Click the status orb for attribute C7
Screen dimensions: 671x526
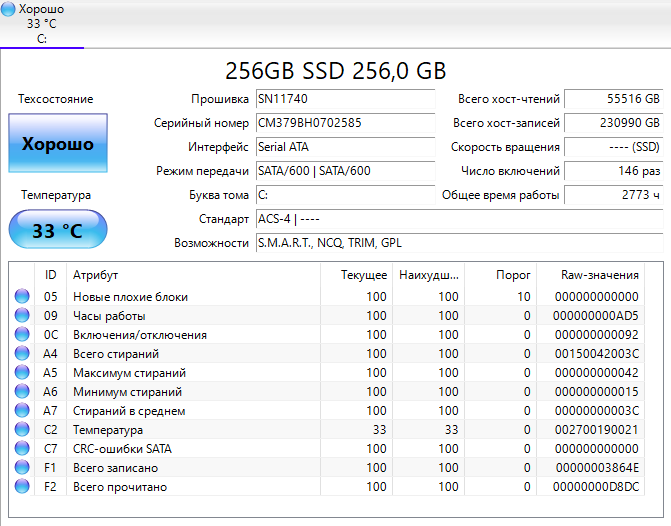[22, 449]
